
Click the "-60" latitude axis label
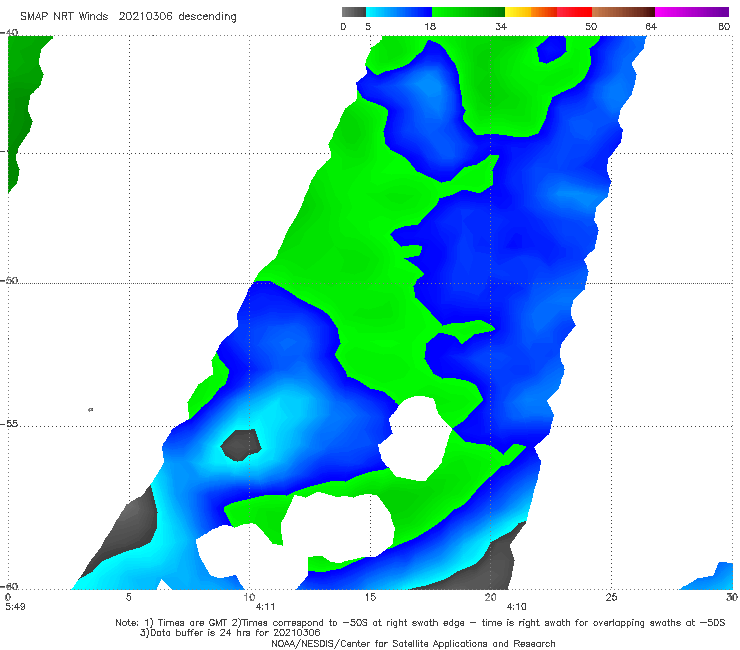coord(9,586)
